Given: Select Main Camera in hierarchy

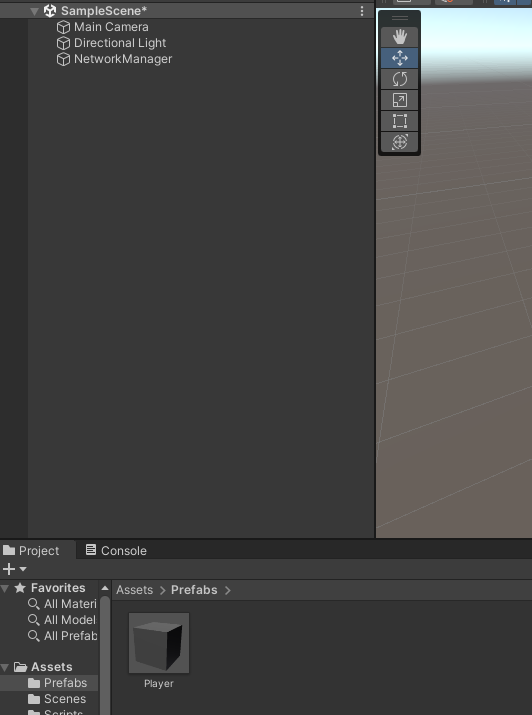Looking at the screenshot, I should tap(111, 27).
